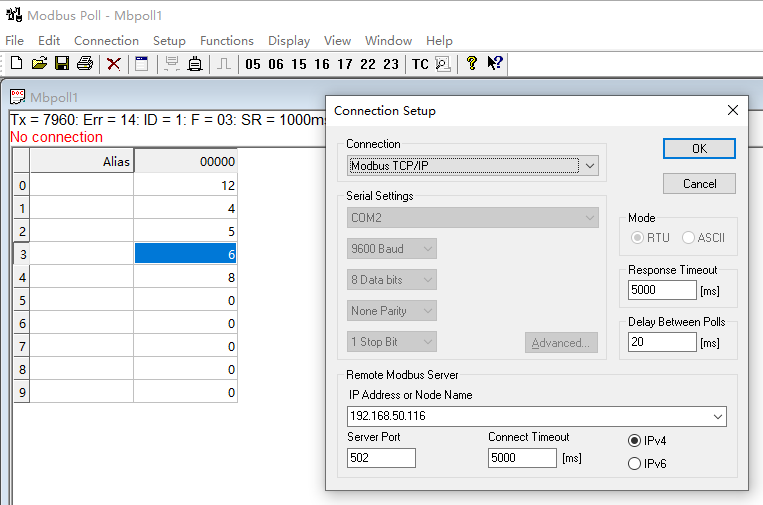Select register row 1 value 4
The image size is (763, 505).
pyautogui.click(x=185, y=208)
